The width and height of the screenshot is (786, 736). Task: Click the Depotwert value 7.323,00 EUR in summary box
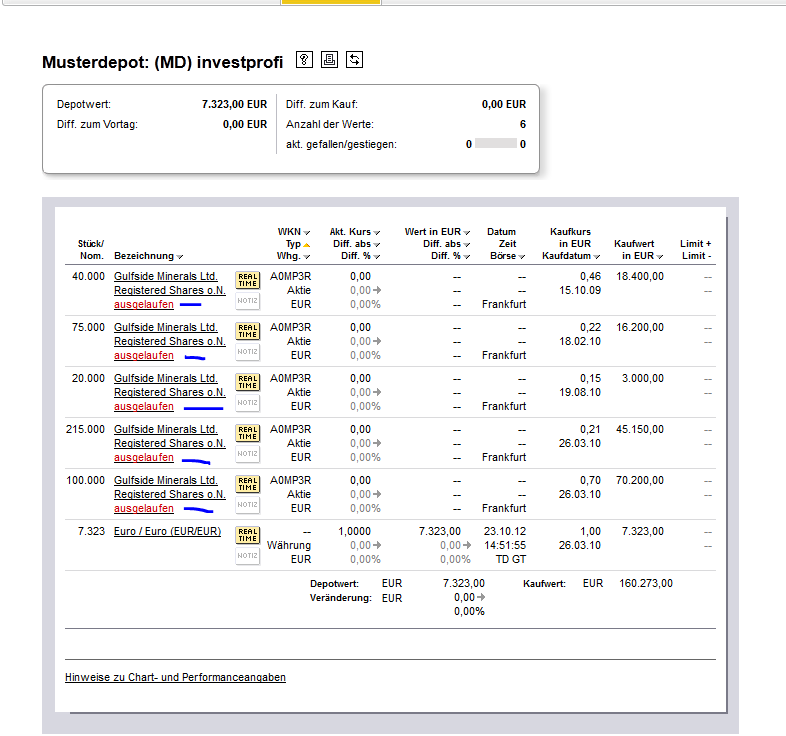click(235, 104)
